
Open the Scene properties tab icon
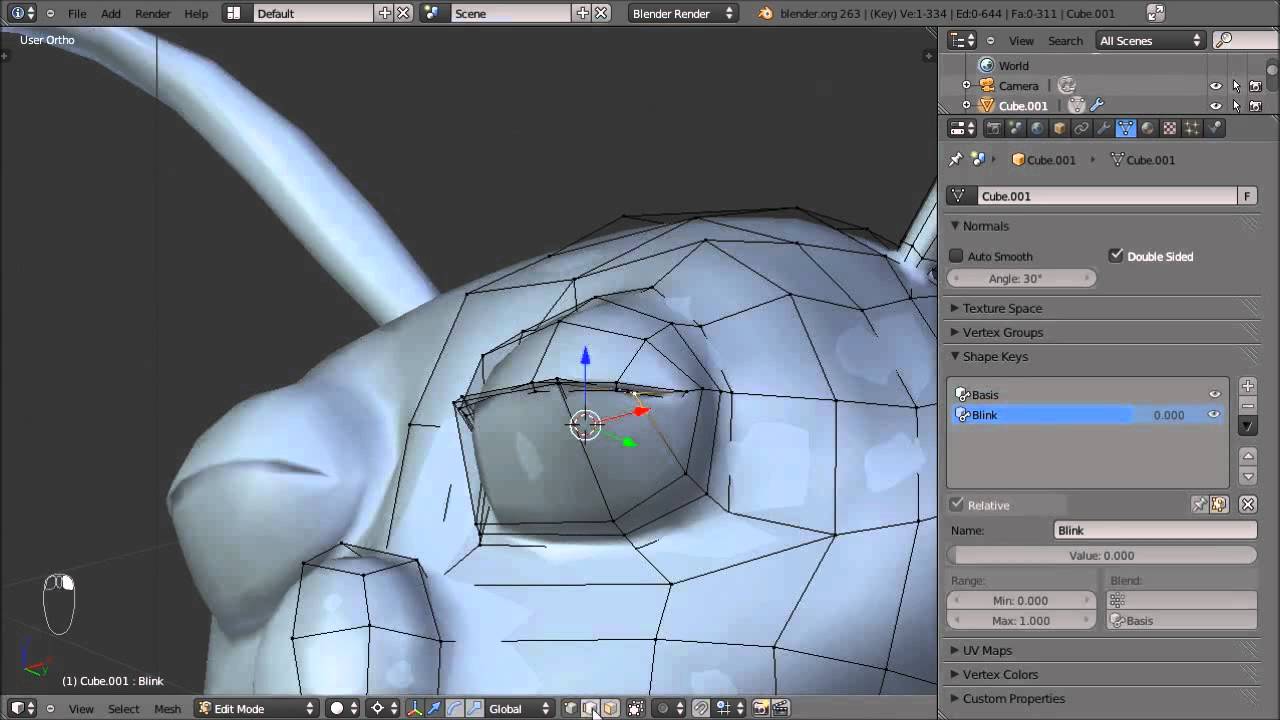tap(1015, 128)
